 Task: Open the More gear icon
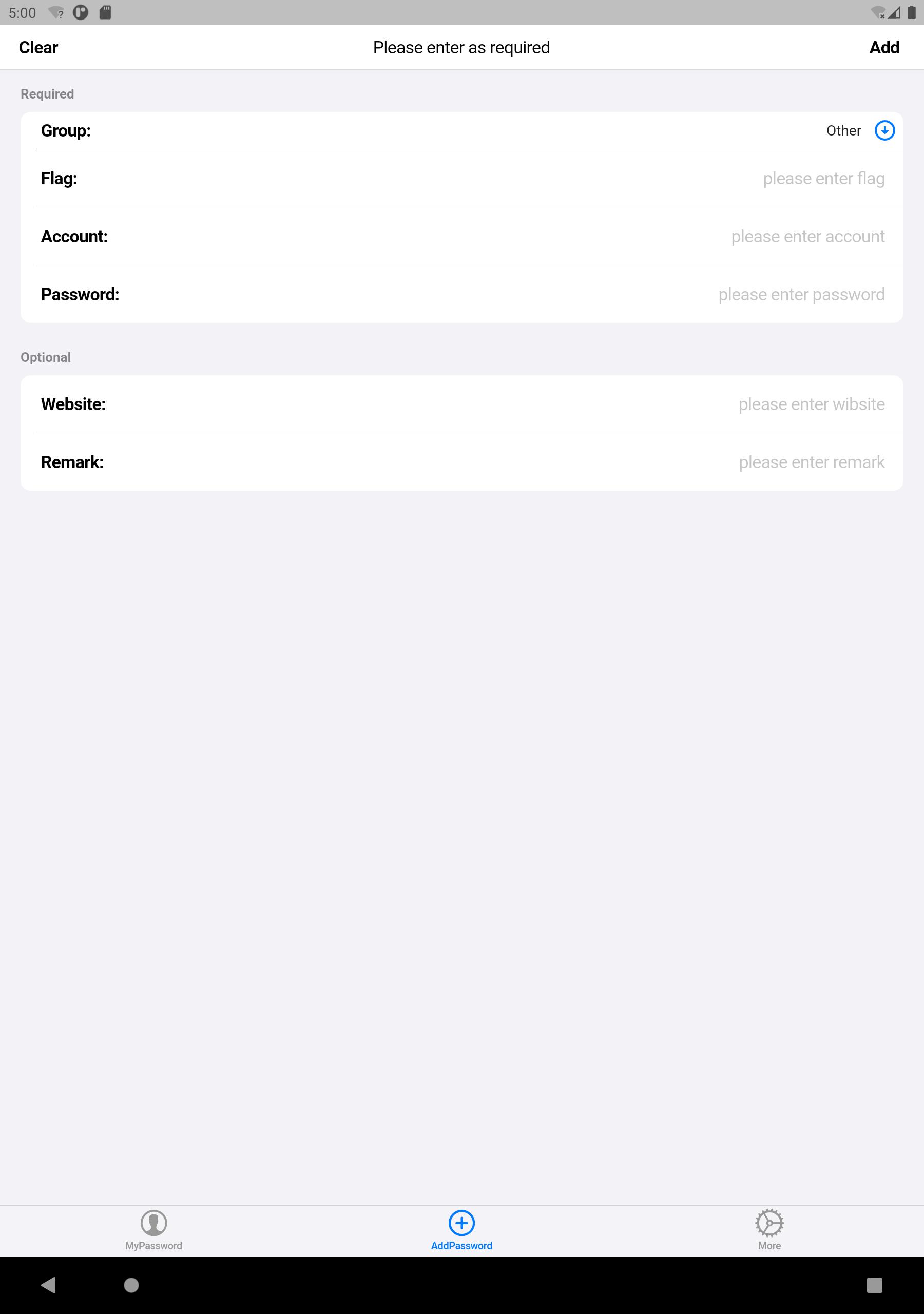(769, 1223)
